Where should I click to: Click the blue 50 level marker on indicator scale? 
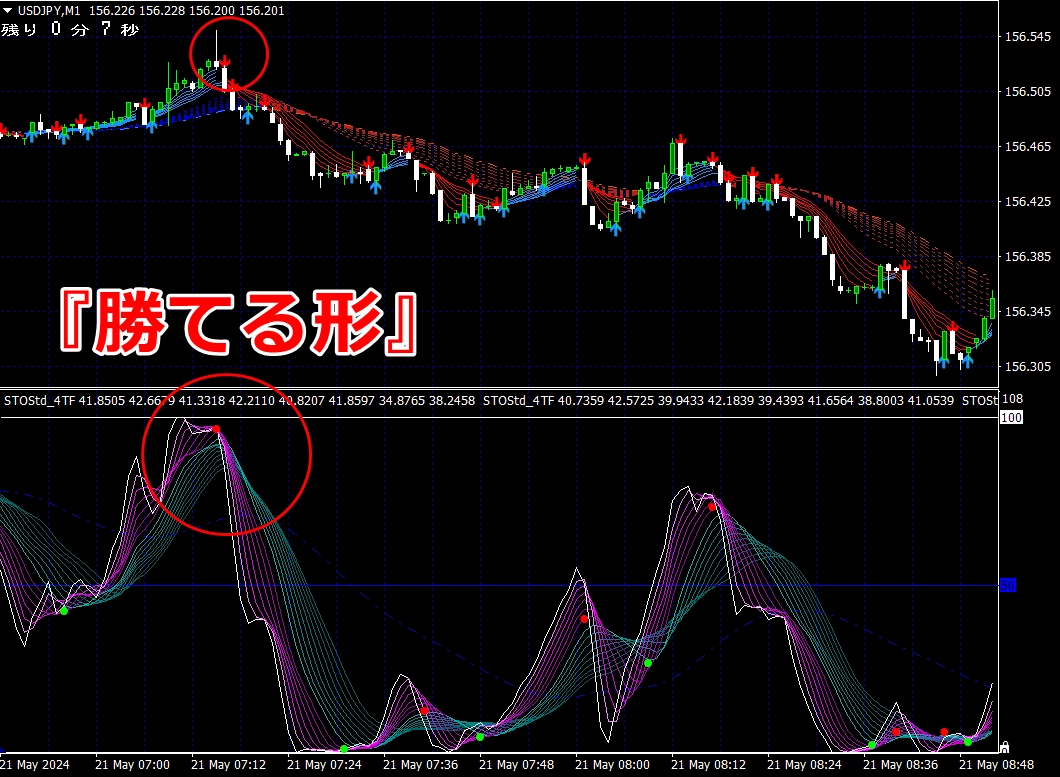1008,585
